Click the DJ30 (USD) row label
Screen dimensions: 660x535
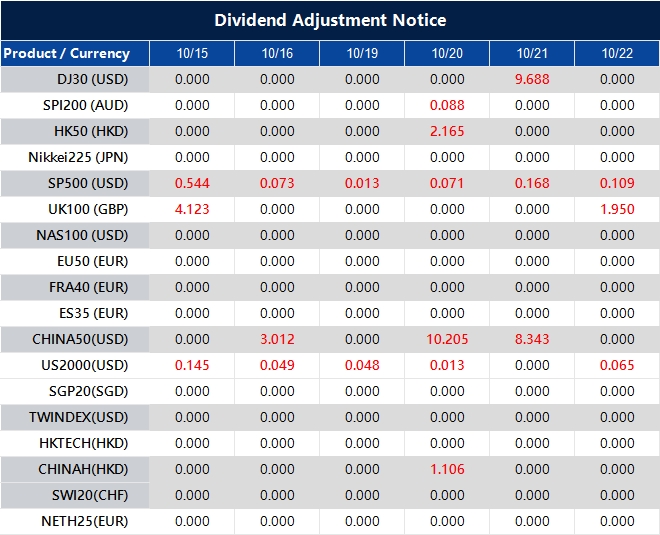(92, 79)
